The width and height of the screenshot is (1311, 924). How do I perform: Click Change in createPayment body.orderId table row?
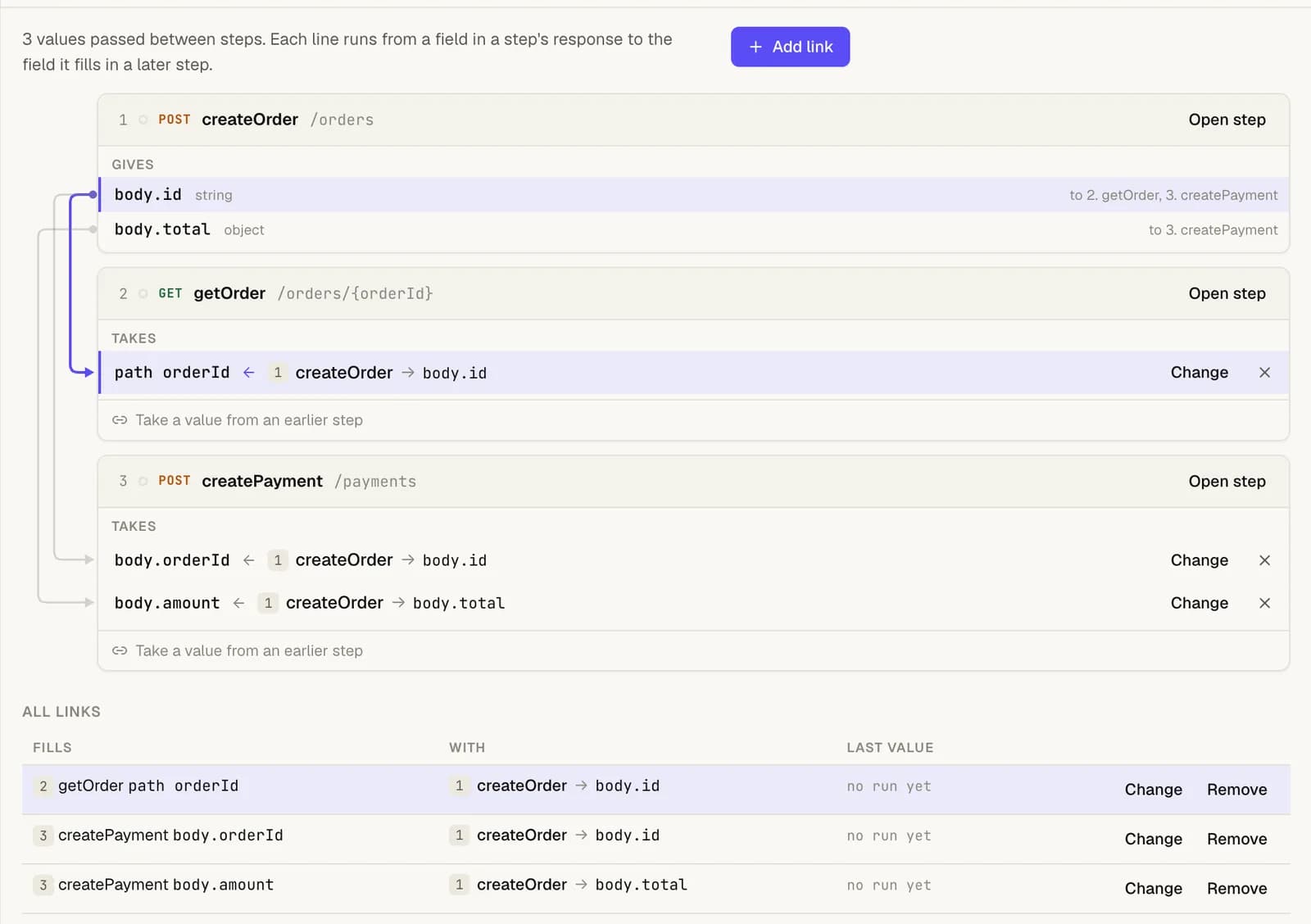click(1153, 839)
